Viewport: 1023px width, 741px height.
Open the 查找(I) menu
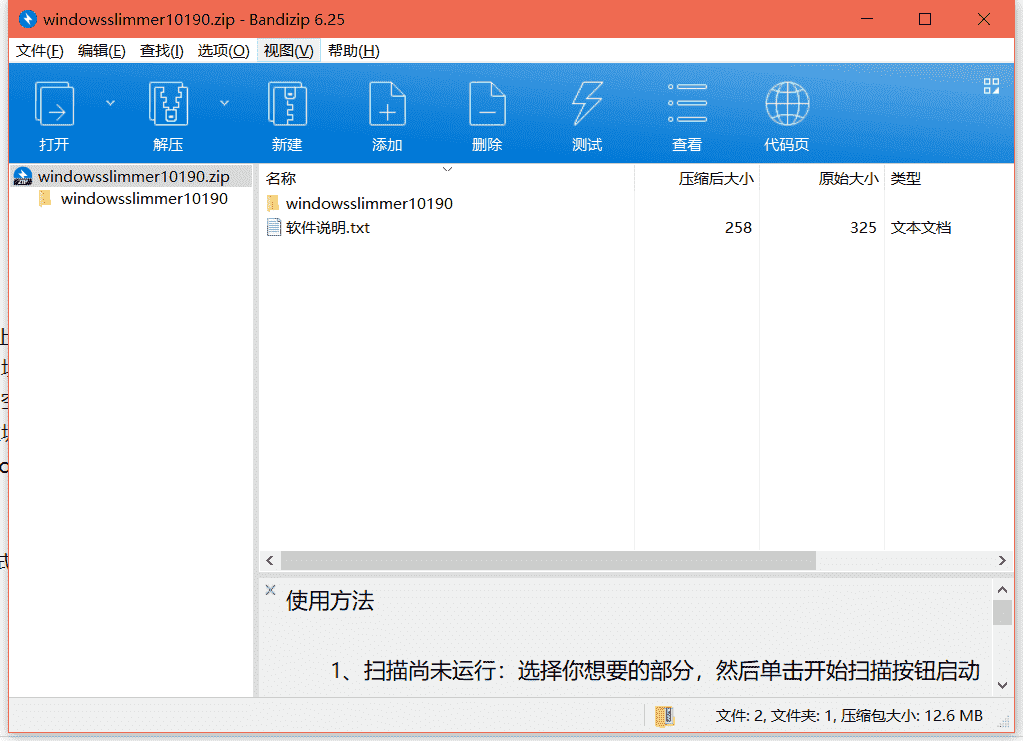click(x=161, y=51)
